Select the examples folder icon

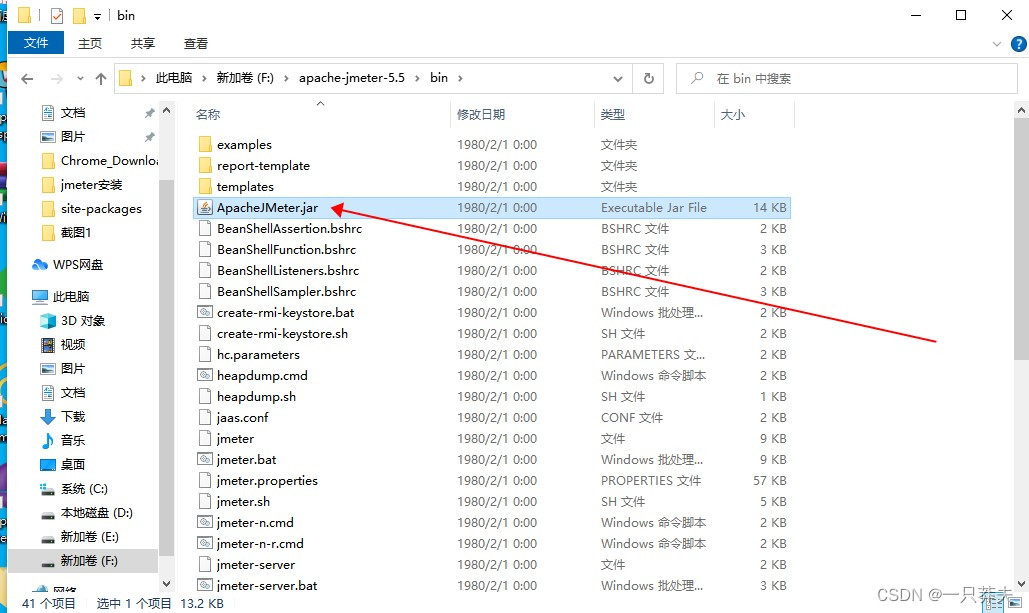[205, 144]
